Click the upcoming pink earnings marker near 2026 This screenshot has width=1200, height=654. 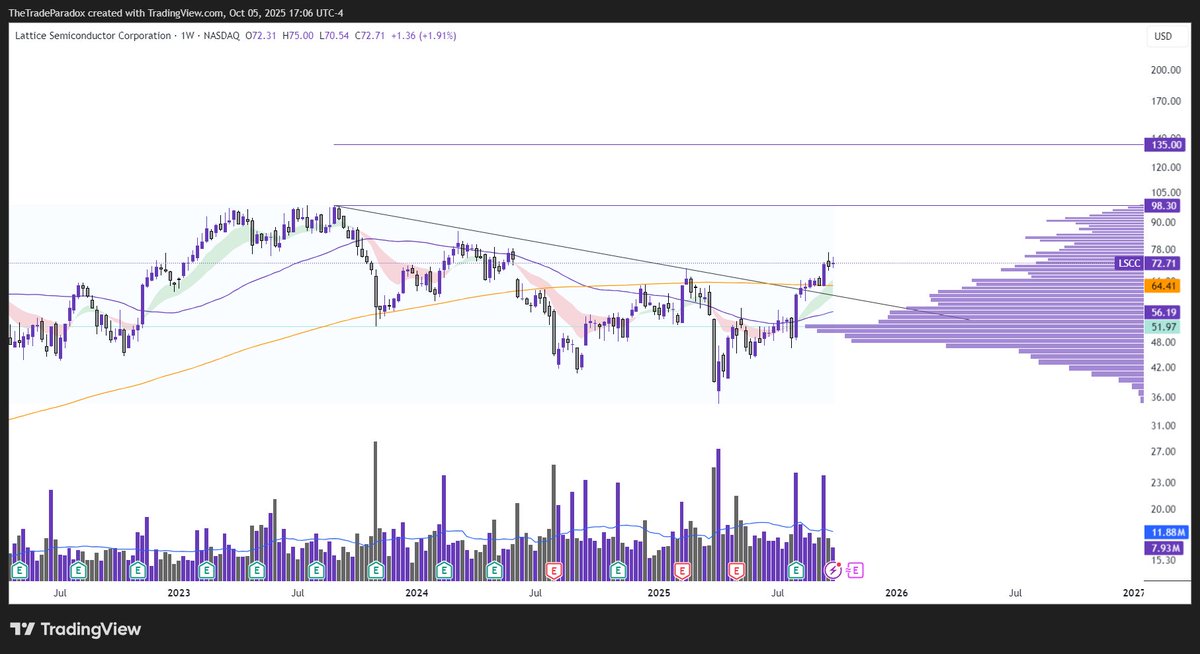(855, 571)
